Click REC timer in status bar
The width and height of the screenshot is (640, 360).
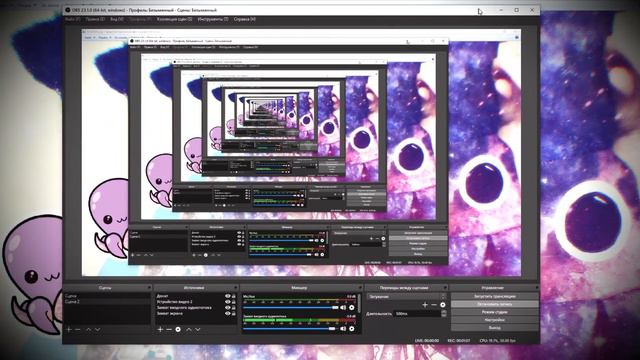(x=459, y=340)
